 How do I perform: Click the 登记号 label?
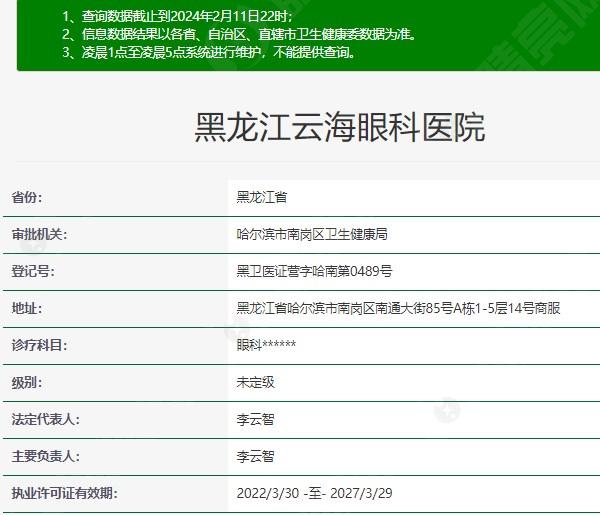click(x=33, y=271)
